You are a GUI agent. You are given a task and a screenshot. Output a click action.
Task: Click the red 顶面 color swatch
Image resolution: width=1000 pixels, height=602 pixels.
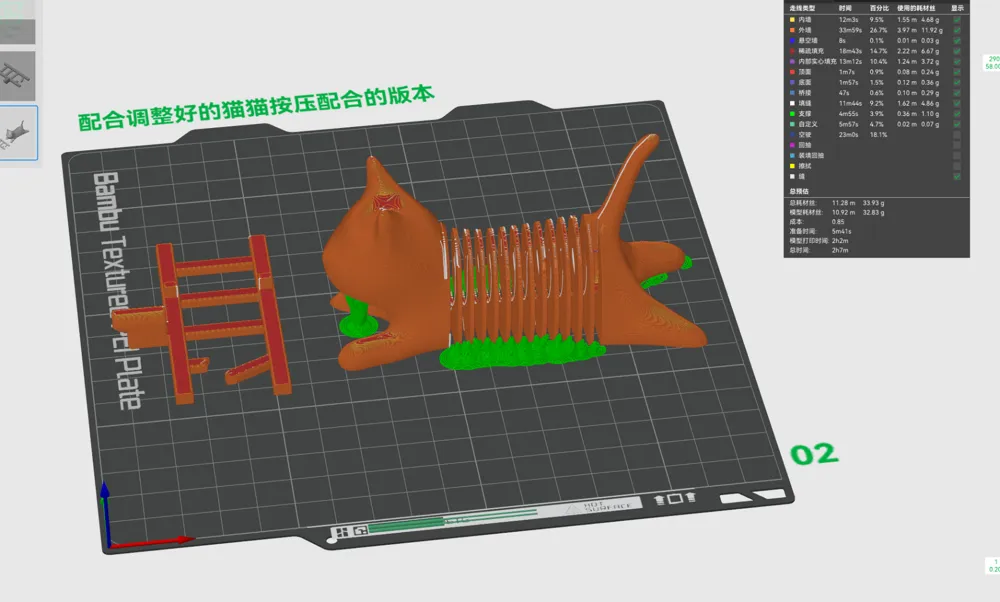[x=792, y=72]
